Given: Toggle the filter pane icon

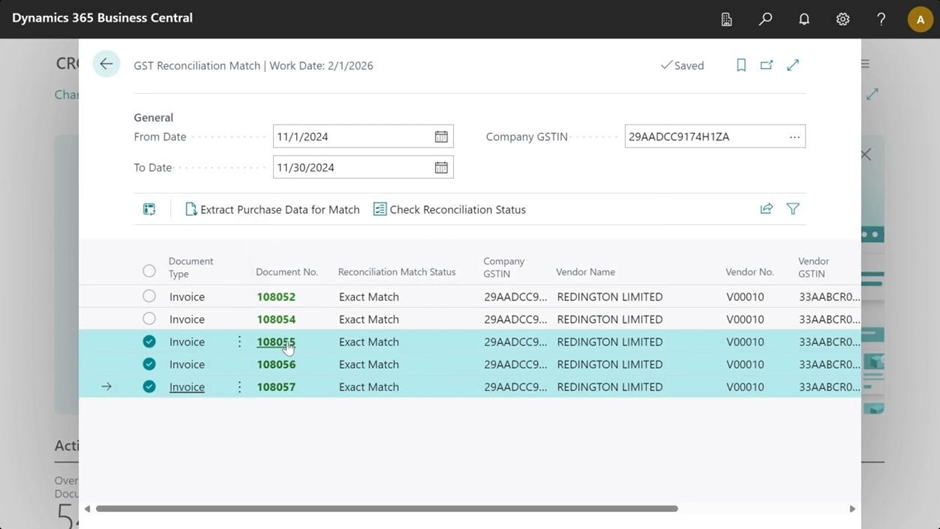Looking at the screenshot, I should click(x=793, y=209).
